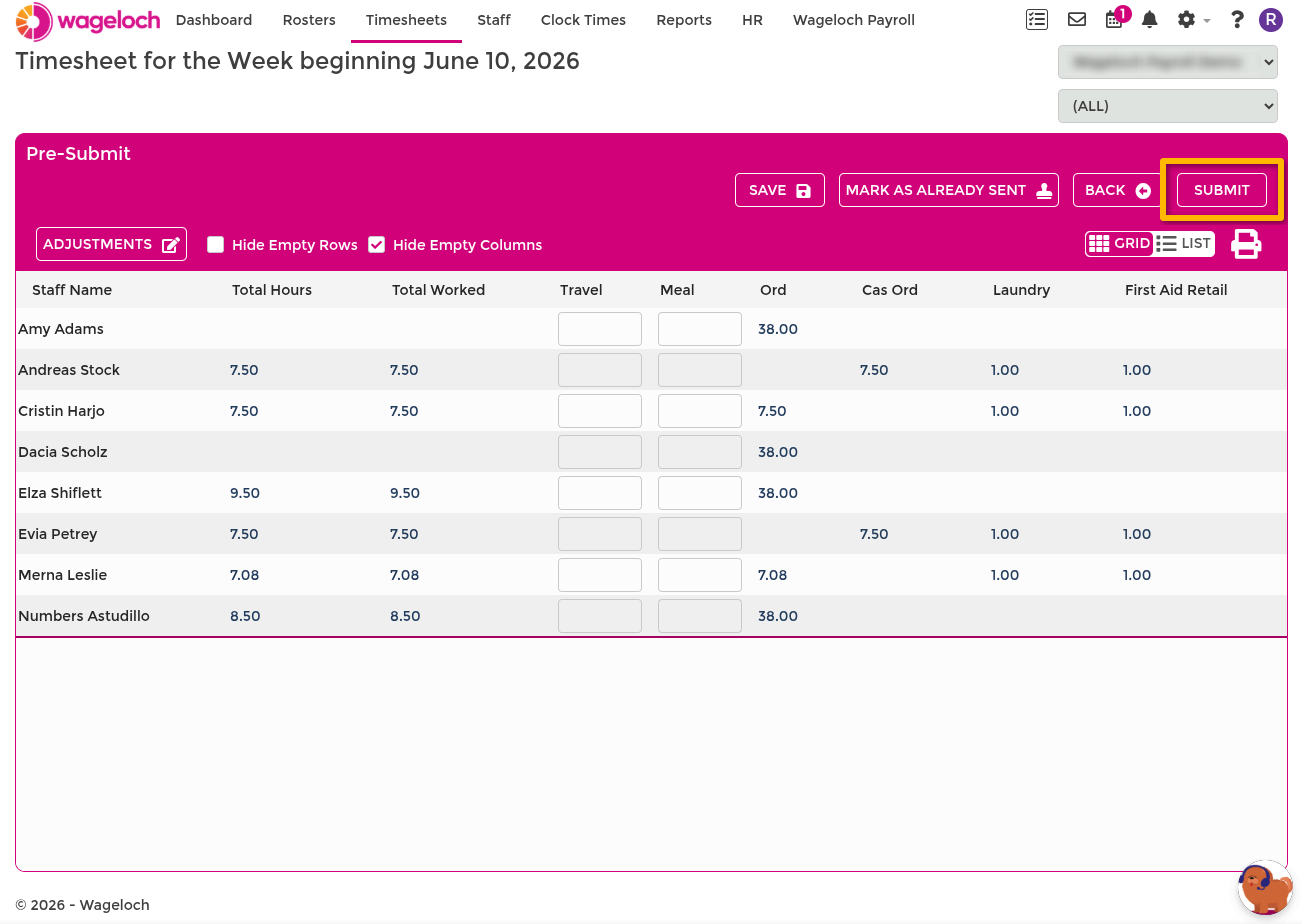Expand the blurred company dropdown
1302x924 pixels.
[1168, 62]
